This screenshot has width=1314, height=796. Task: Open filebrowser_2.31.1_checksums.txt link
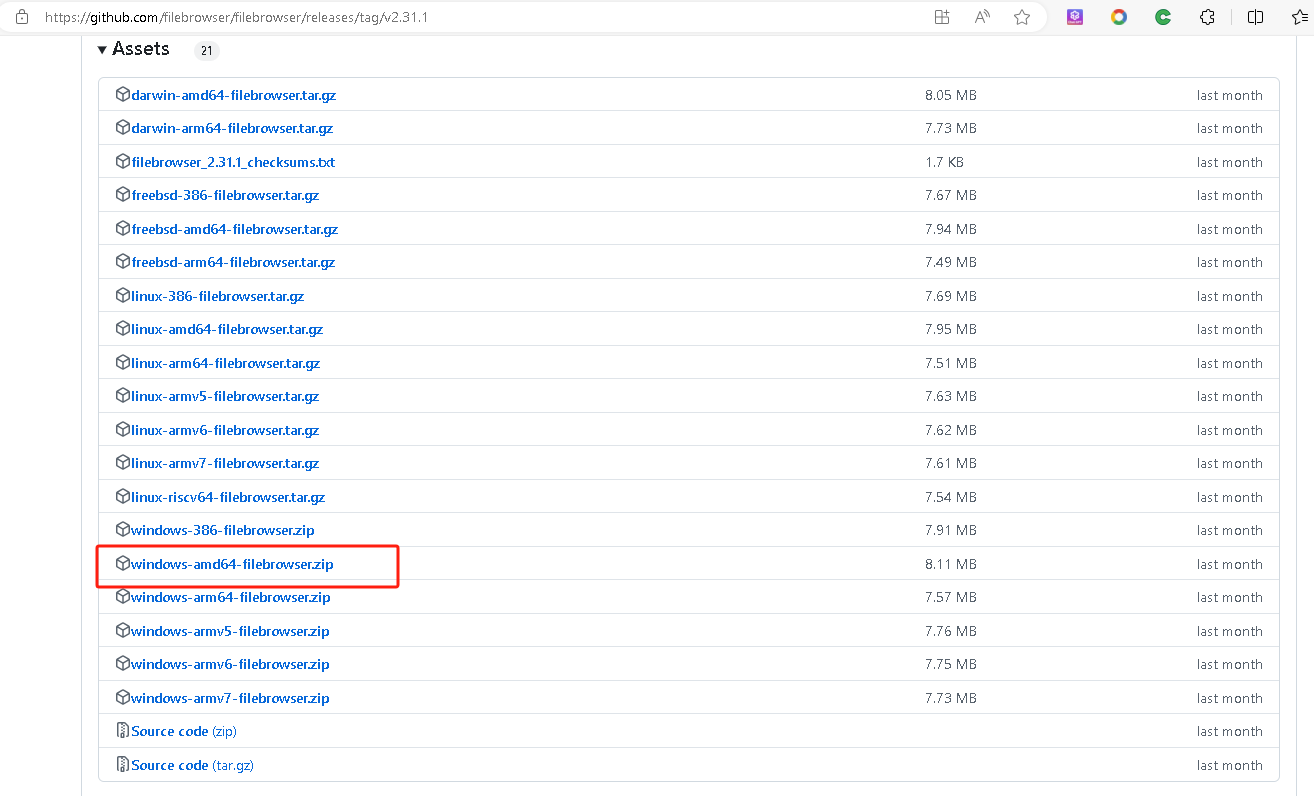coord(233,162)
